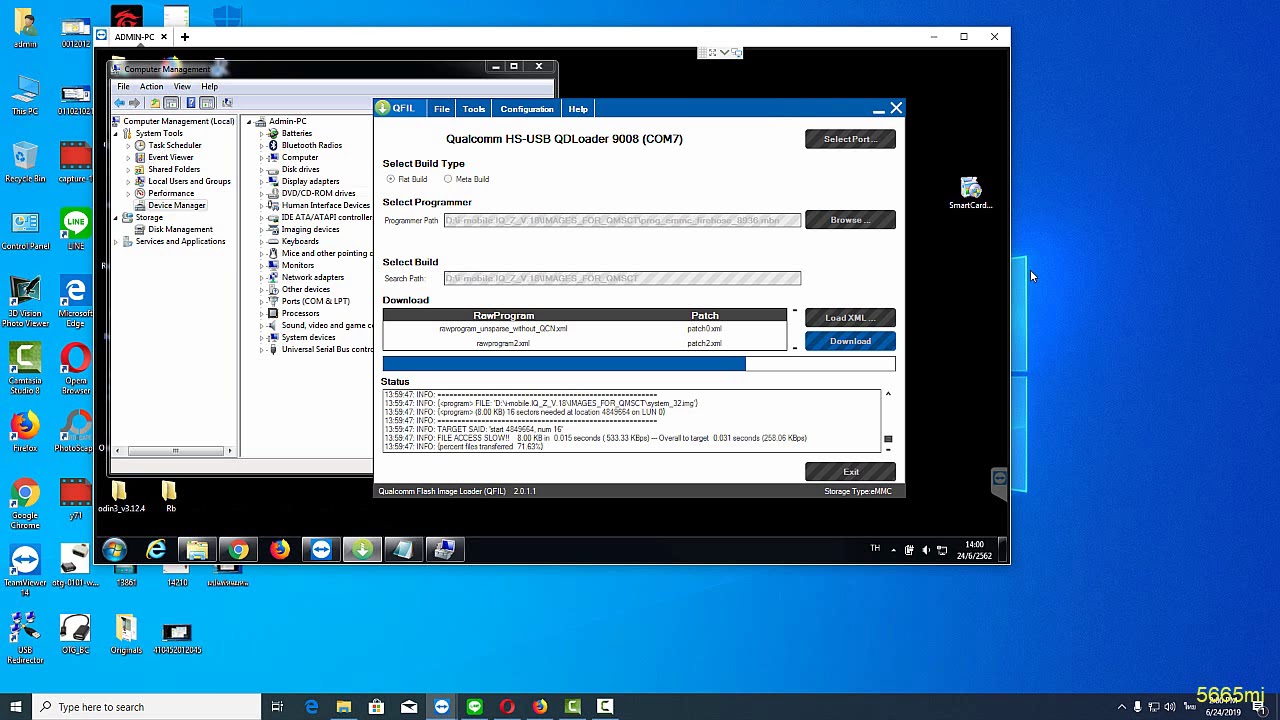
Task: Open Action menu in Computer Management
Action: click(151, 87)
